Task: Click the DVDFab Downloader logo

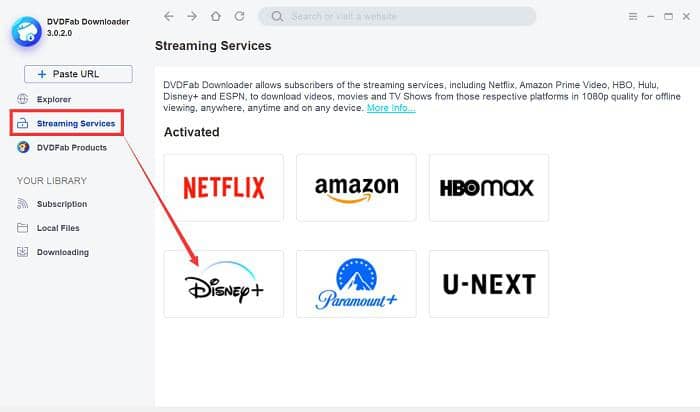Action: coord(27,31)
